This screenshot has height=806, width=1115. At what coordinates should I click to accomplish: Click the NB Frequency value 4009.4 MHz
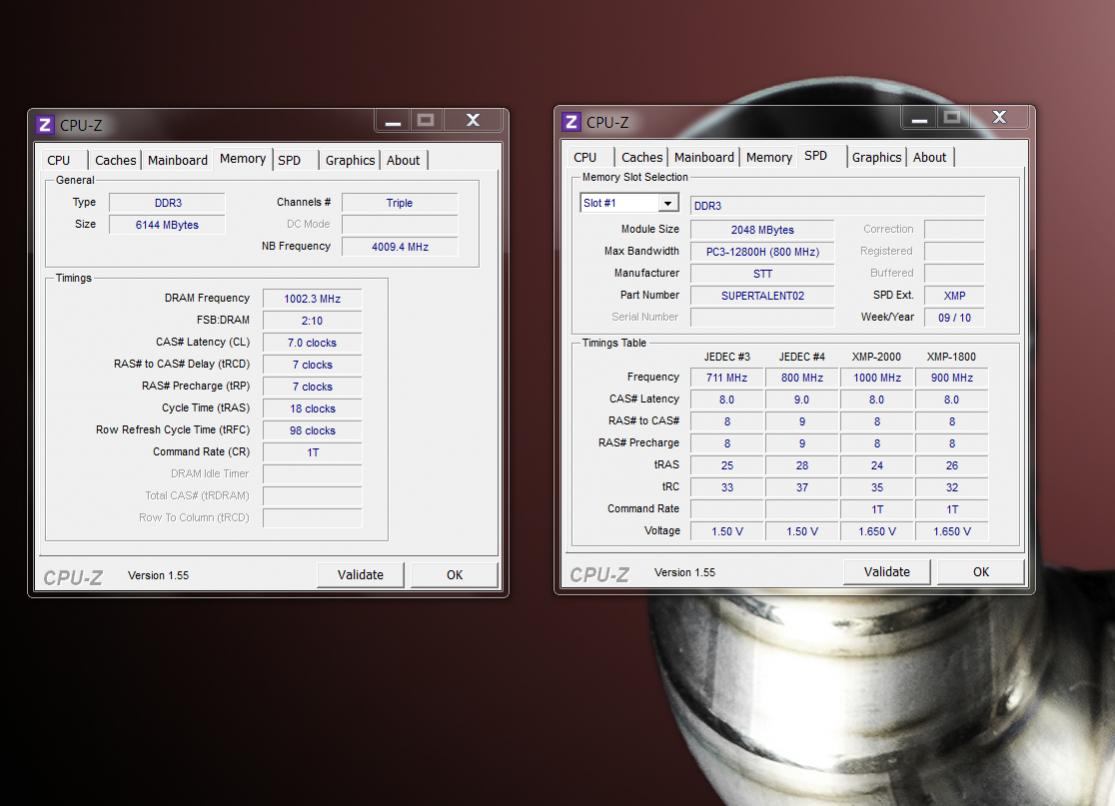(400, 247)
